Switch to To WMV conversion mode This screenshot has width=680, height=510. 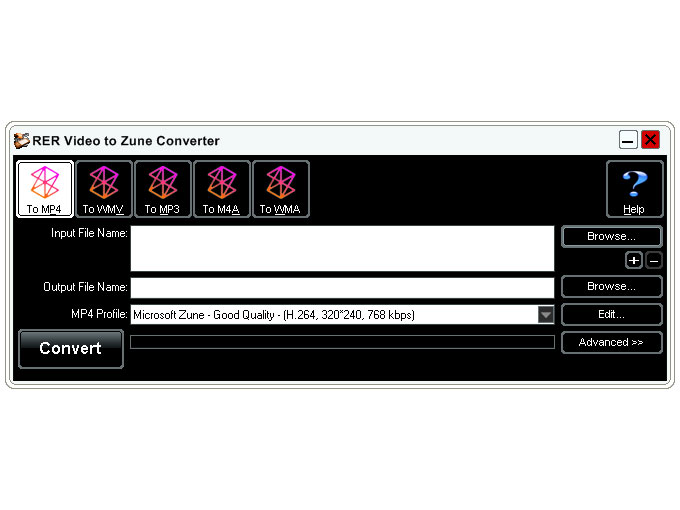(104, 189)
